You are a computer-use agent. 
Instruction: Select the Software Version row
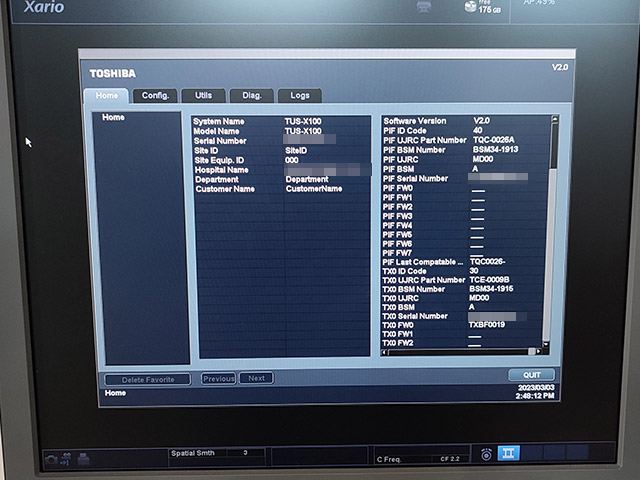coord(466,121)
